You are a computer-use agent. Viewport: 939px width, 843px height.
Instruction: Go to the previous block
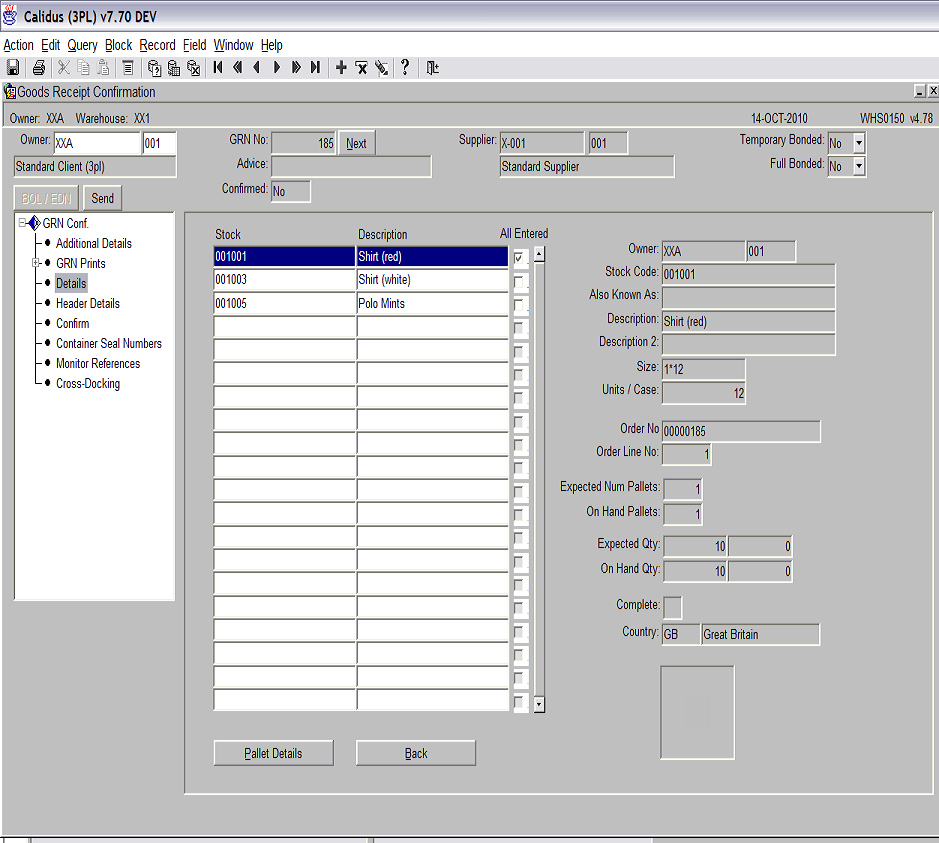[238, 68]
